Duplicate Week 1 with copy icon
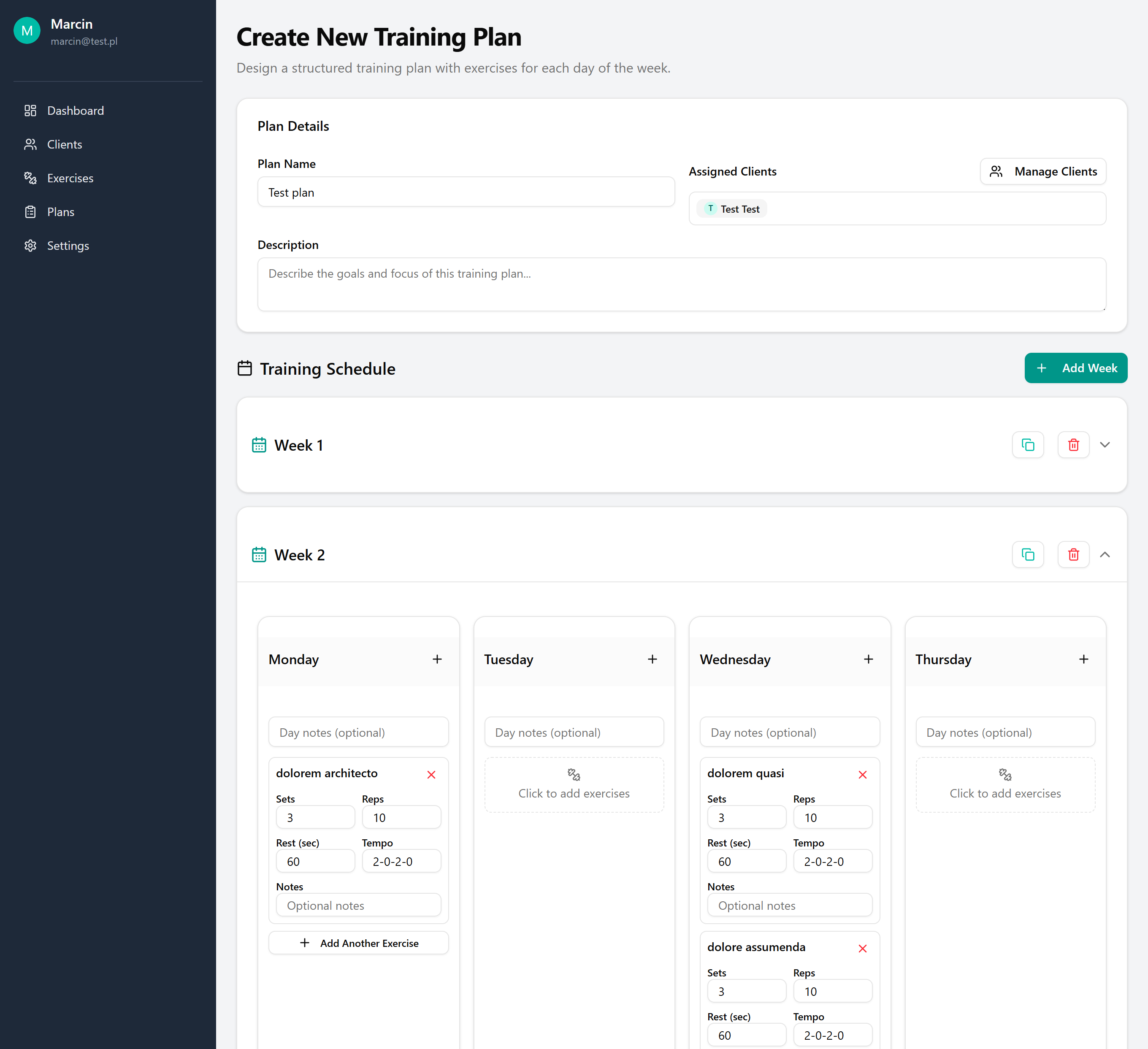Image resolution: width=1148 pixels, height=1049 pixels. pos(1027,444)
